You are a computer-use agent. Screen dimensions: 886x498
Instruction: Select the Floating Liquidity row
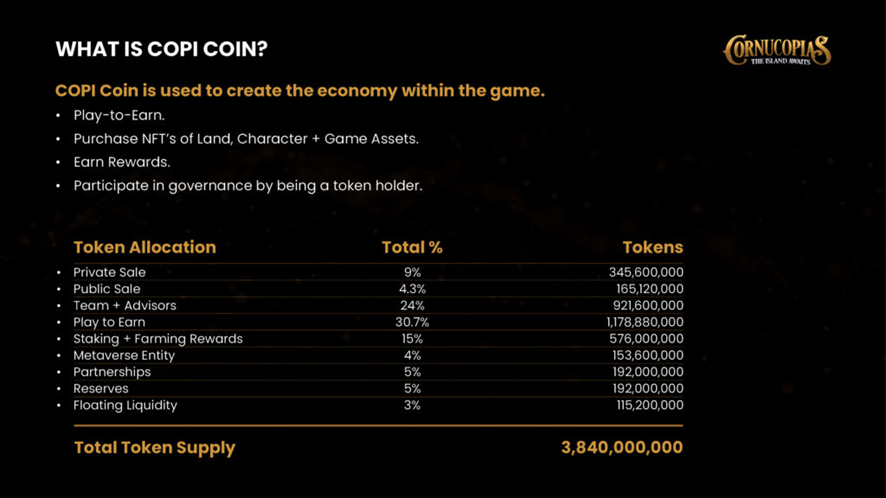coord(378,405)
